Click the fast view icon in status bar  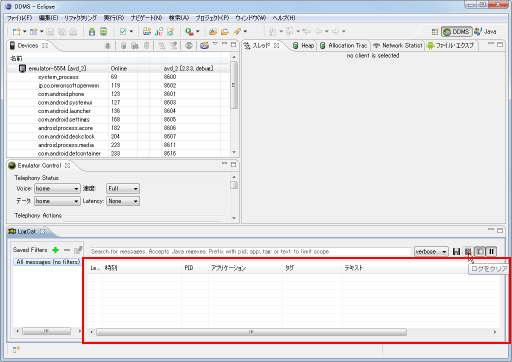tap(16, 350)
